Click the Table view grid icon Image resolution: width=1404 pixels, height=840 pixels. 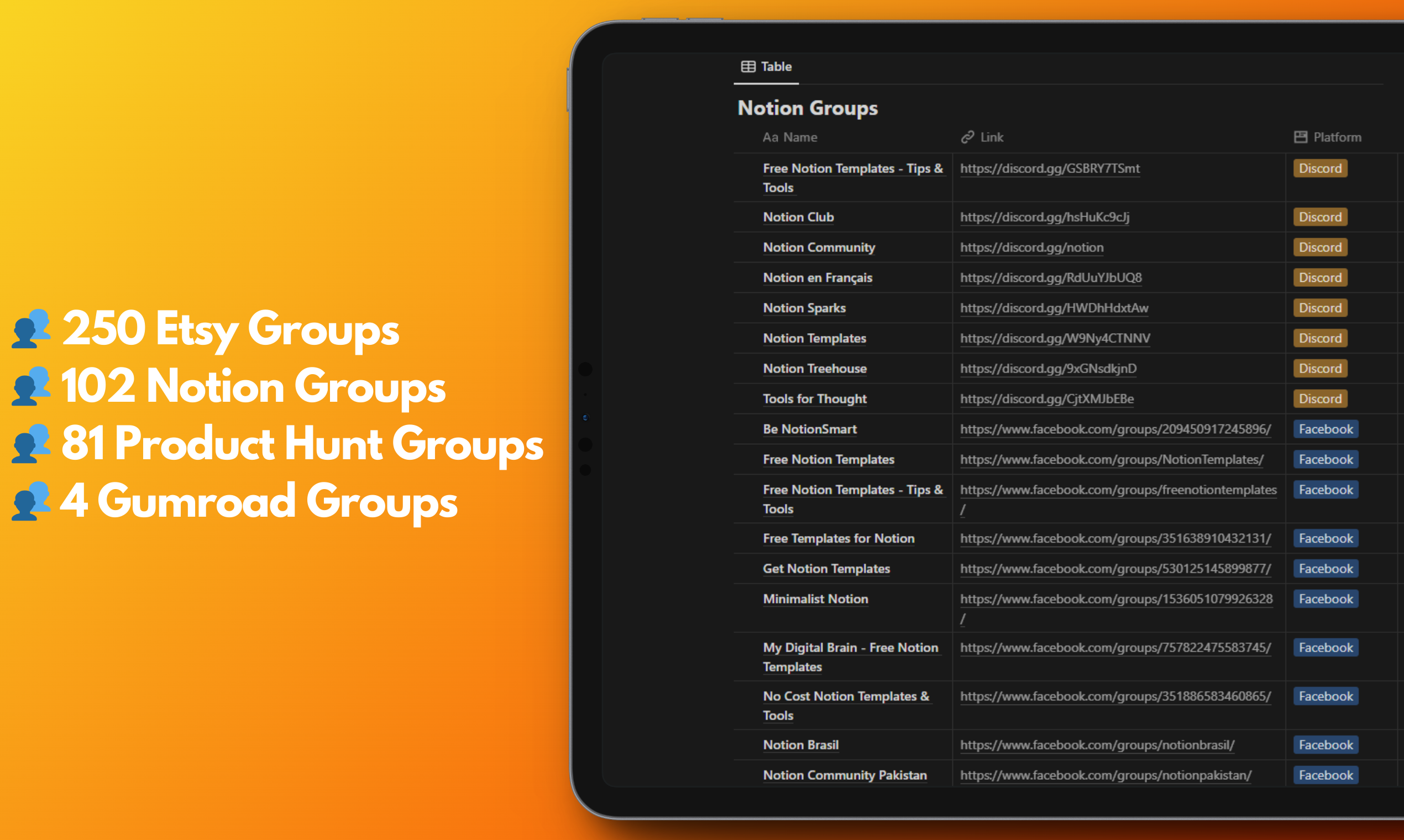[748, 67]
